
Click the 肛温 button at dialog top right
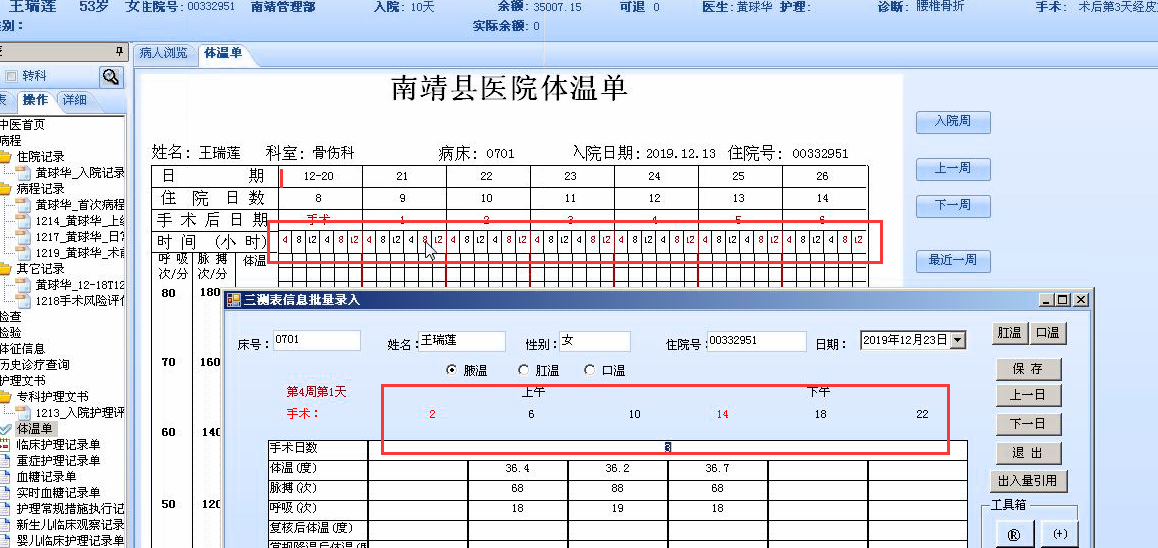point(1010,334)
